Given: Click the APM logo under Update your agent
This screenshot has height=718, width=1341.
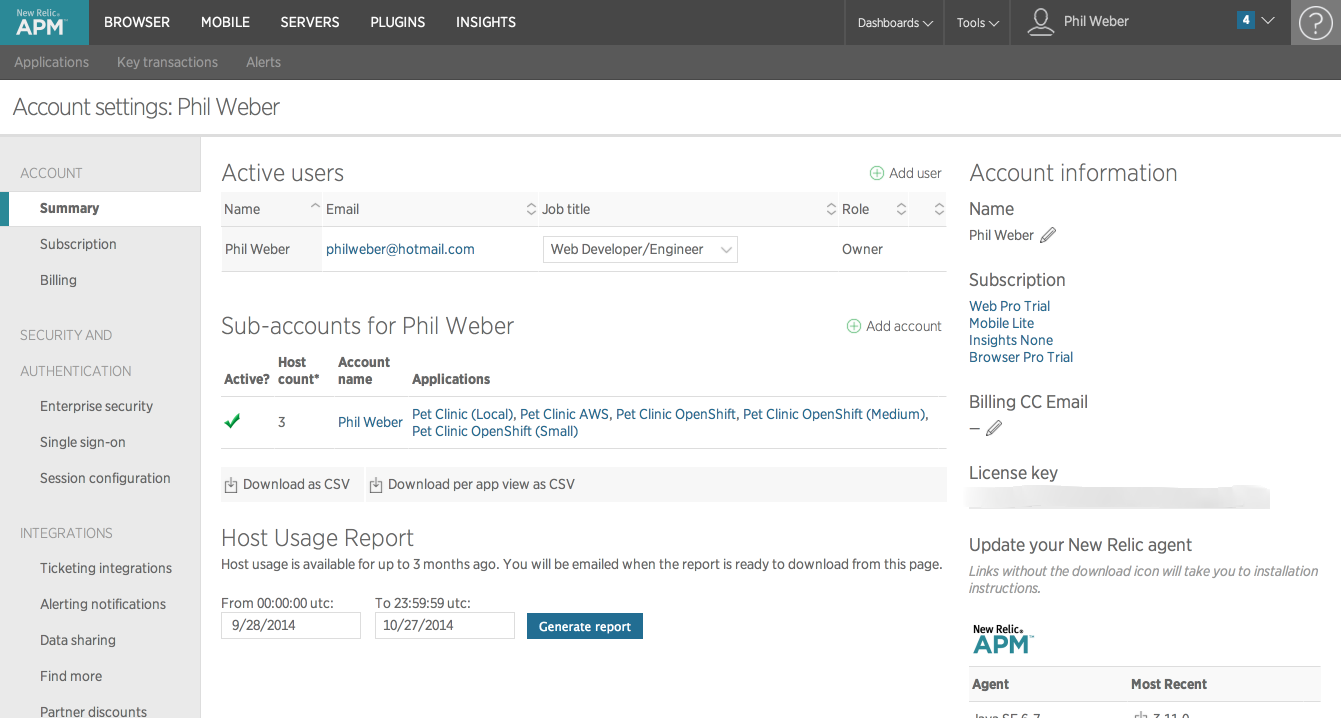Looking at the screenshot, I should point(1002,640).
